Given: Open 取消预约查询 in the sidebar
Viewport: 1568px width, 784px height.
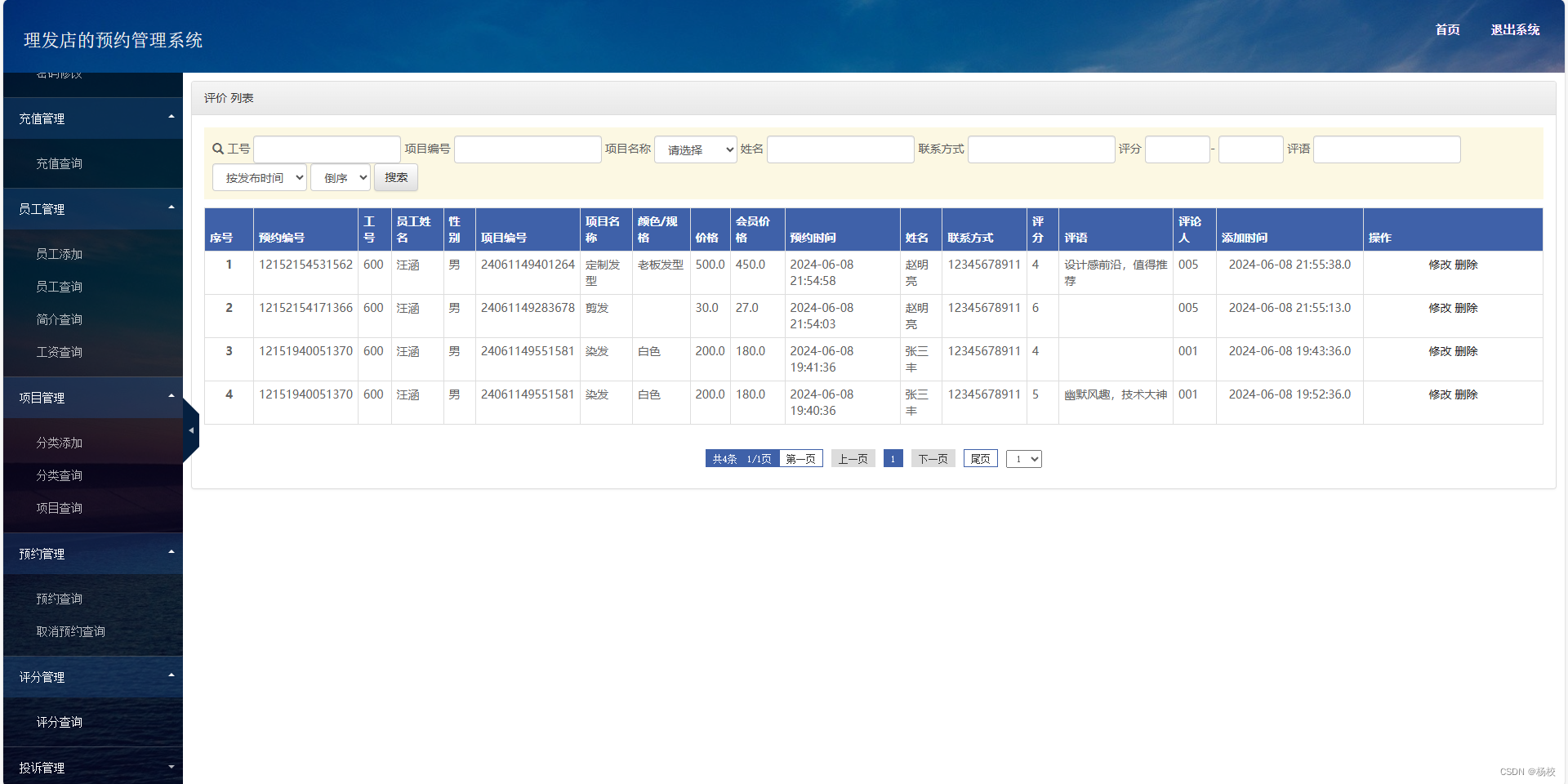Looking at the screenshot, I should point(70,631).
